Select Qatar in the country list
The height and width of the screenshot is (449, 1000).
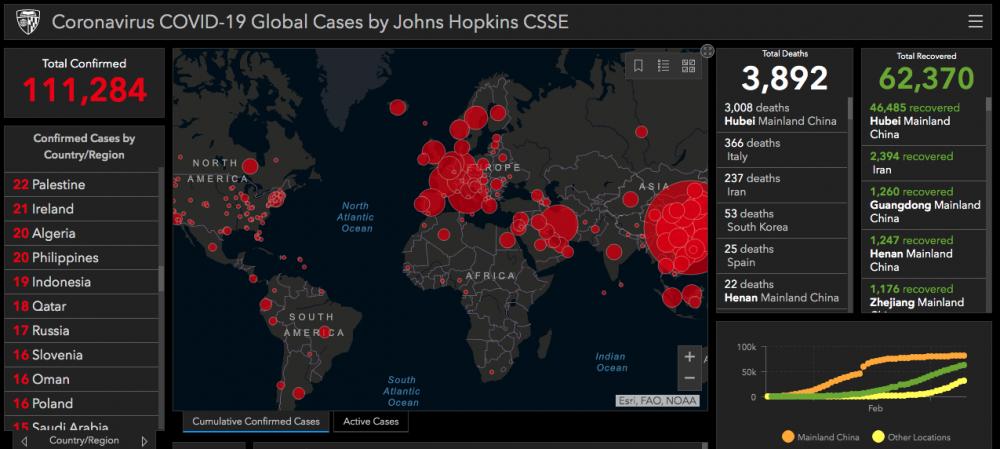(82, 306)
